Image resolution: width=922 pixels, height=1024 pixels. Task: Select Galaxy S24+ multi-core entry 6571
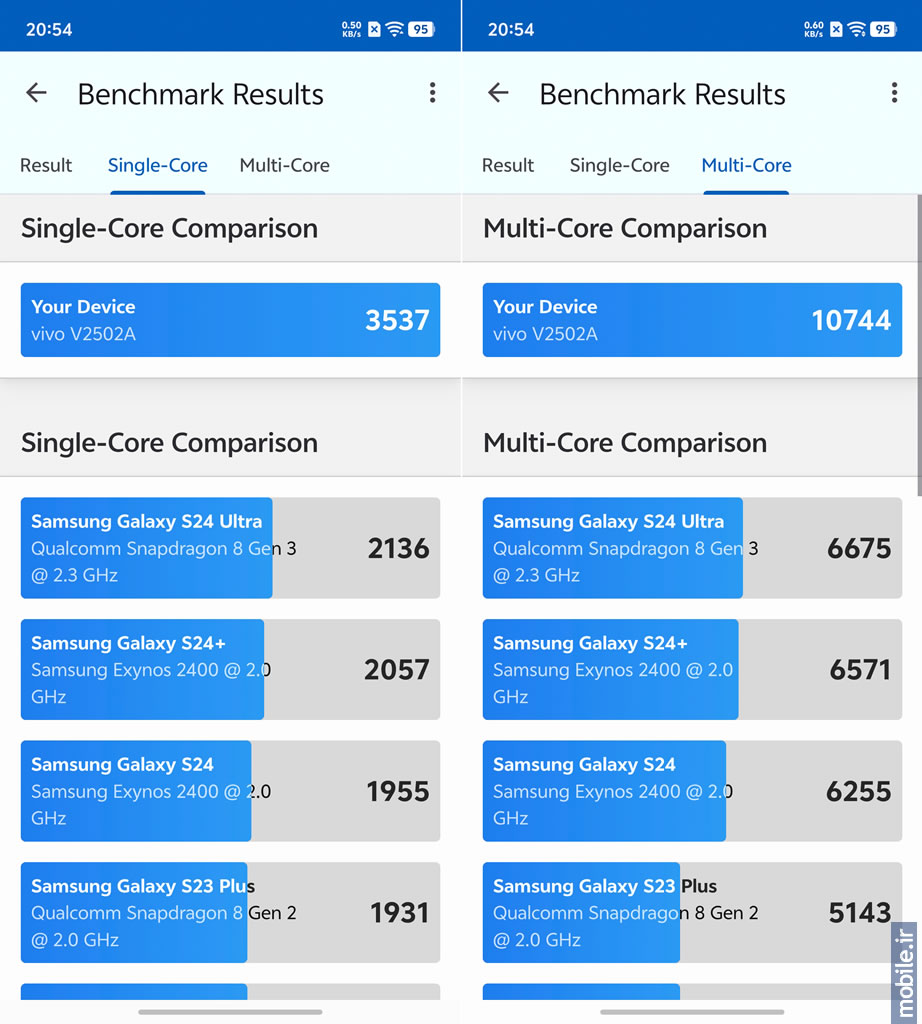[692, 669]
